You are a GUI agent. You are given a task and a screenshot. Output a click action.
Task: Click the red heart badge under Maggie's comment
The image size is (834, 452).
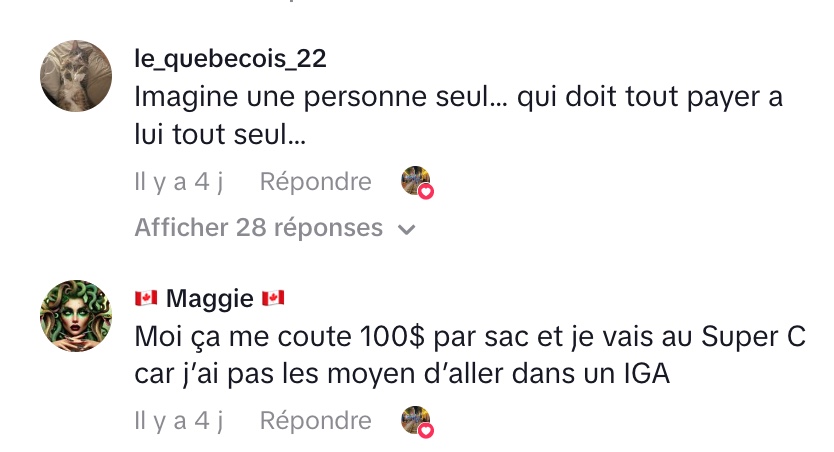pos(426,431)
